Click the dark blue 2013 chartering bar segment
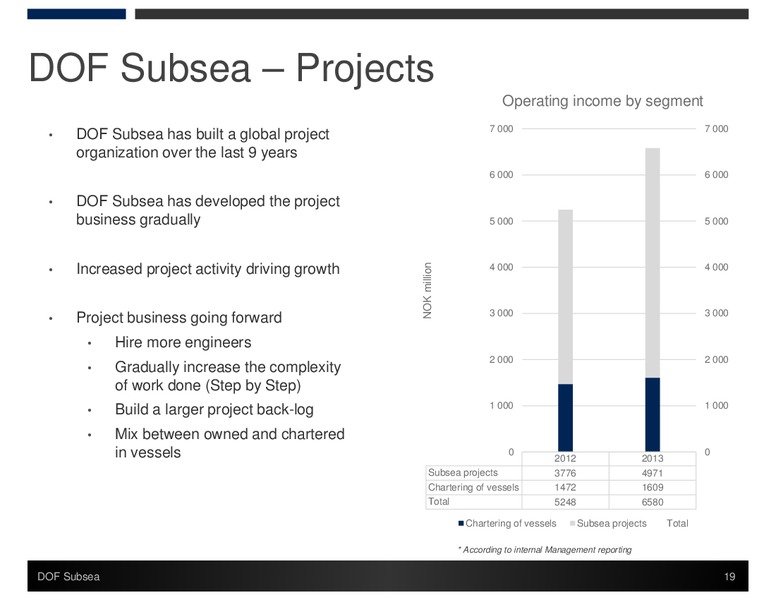Screen dimensions: 776x600 click(652, 414)
